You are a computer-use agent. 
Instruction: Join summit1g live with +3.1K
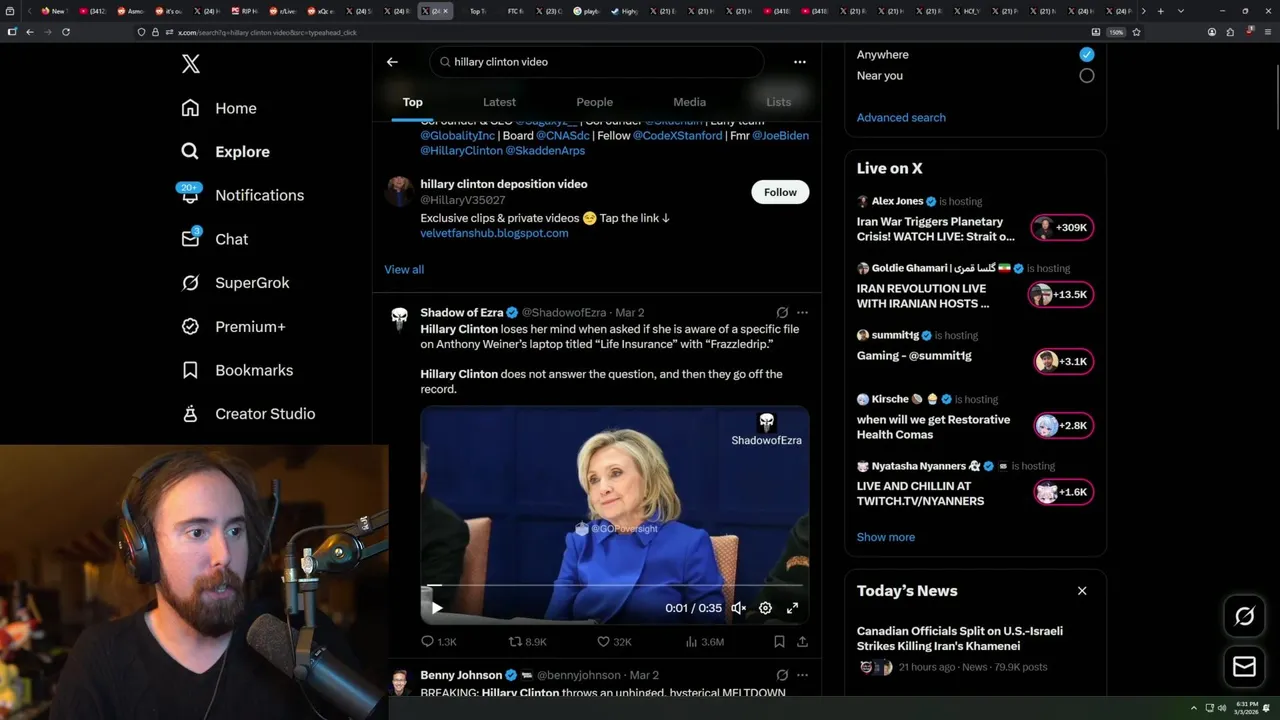1064,362
